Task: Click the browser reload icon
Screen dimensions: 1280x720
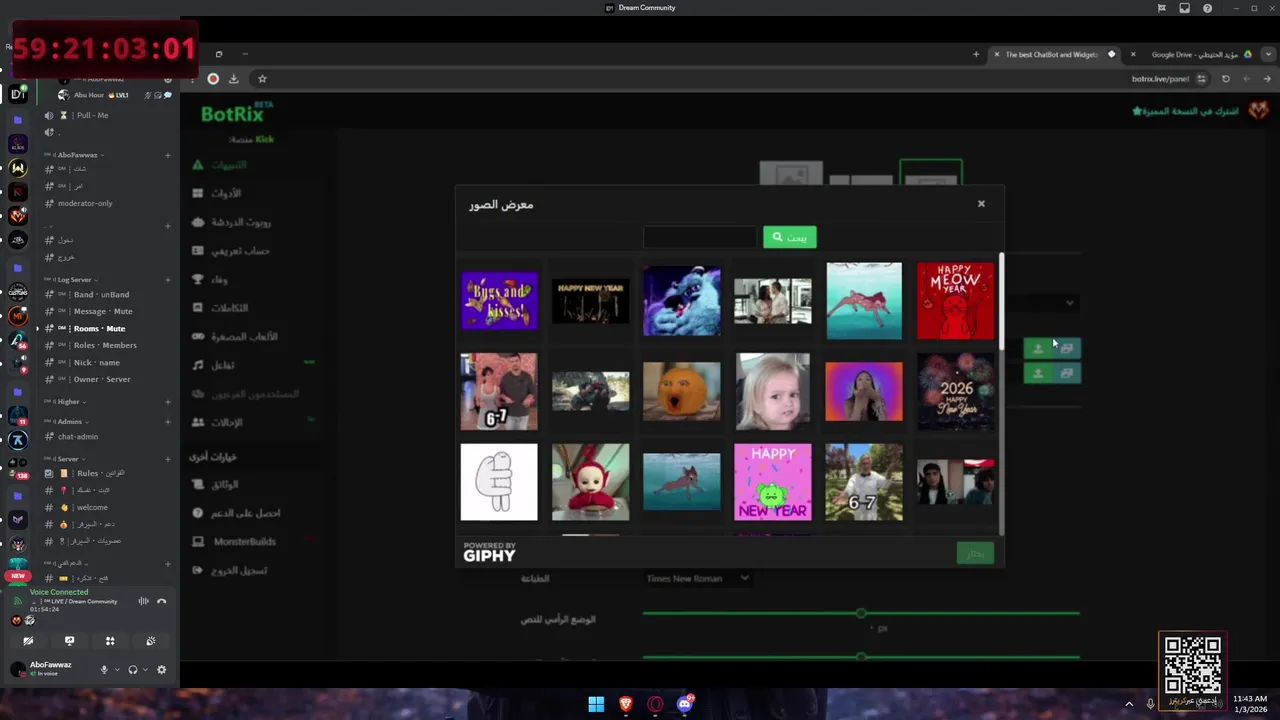Action: point(1226,79)
